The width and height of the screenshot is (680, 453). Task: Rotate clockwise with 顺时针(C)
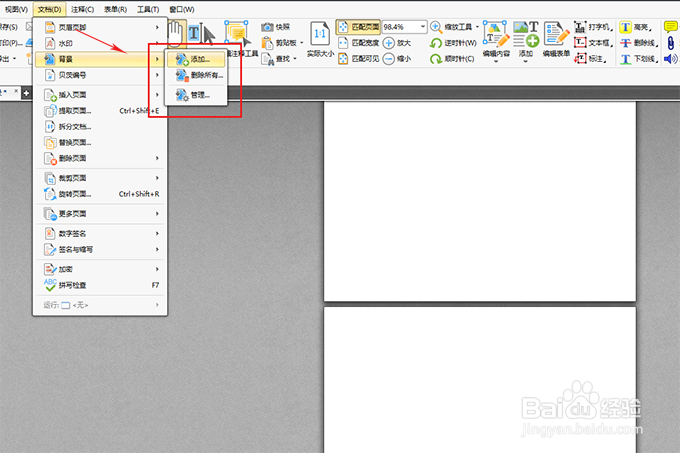pyautogui.click(x=452, y=59)
